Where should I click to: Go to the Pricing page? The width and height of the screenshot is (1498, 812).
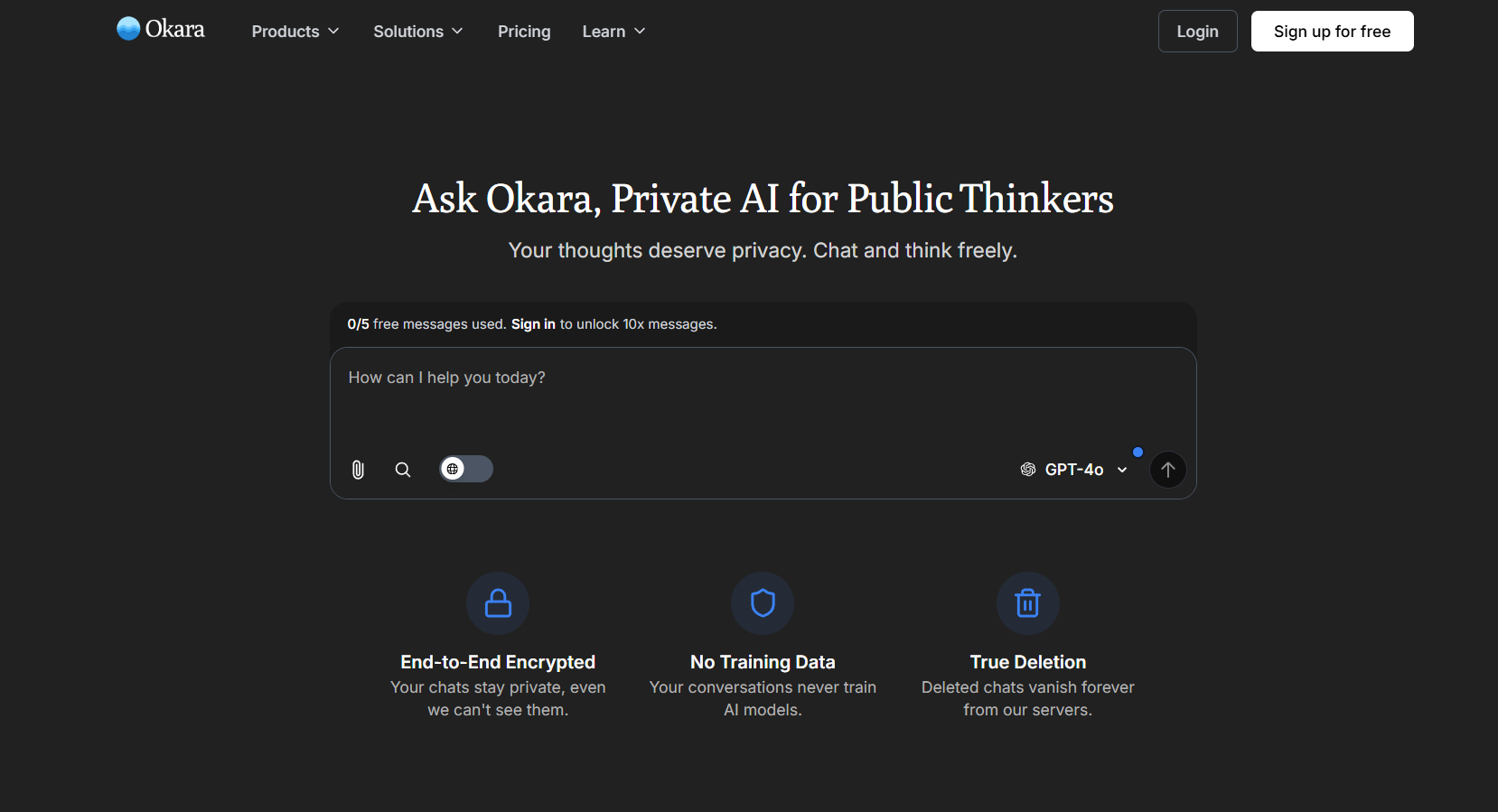pos(524,32)
